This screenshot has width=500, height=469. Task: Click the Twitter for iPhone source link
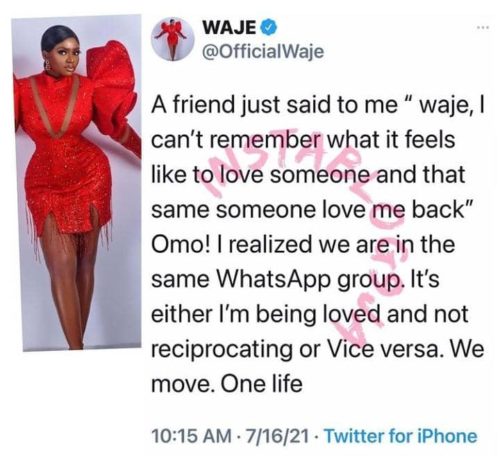401,436
